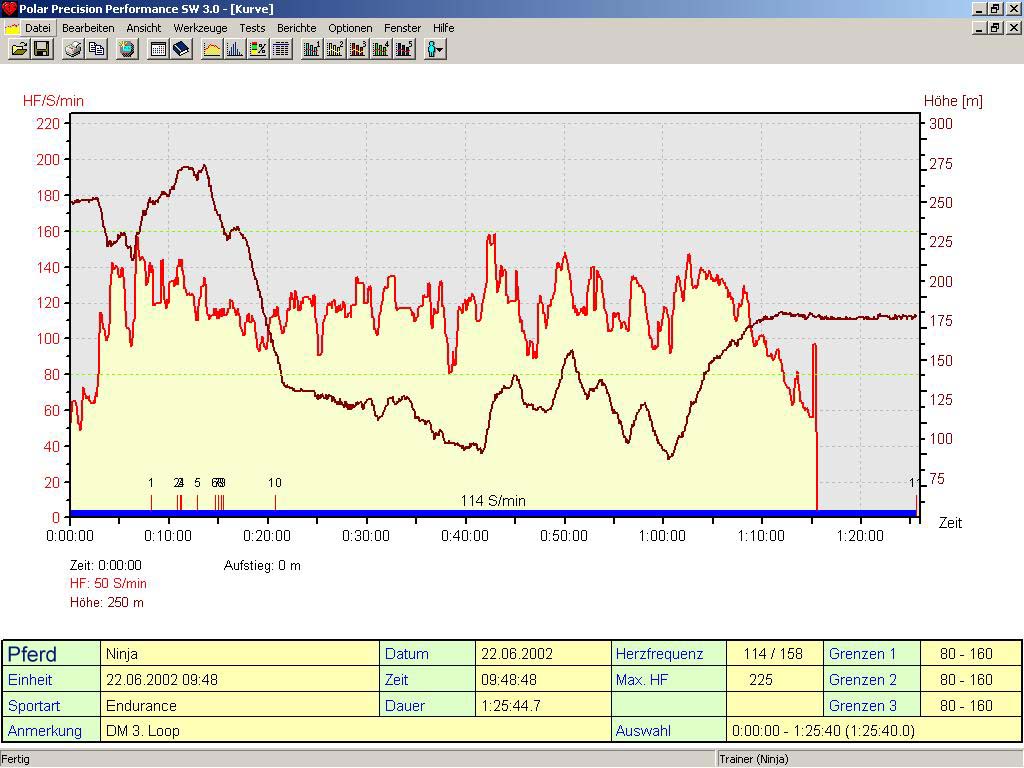Click the 'Höhe: 250 m' readout
The width and height of the screenshot is (1024, 768).
[107, 602]
